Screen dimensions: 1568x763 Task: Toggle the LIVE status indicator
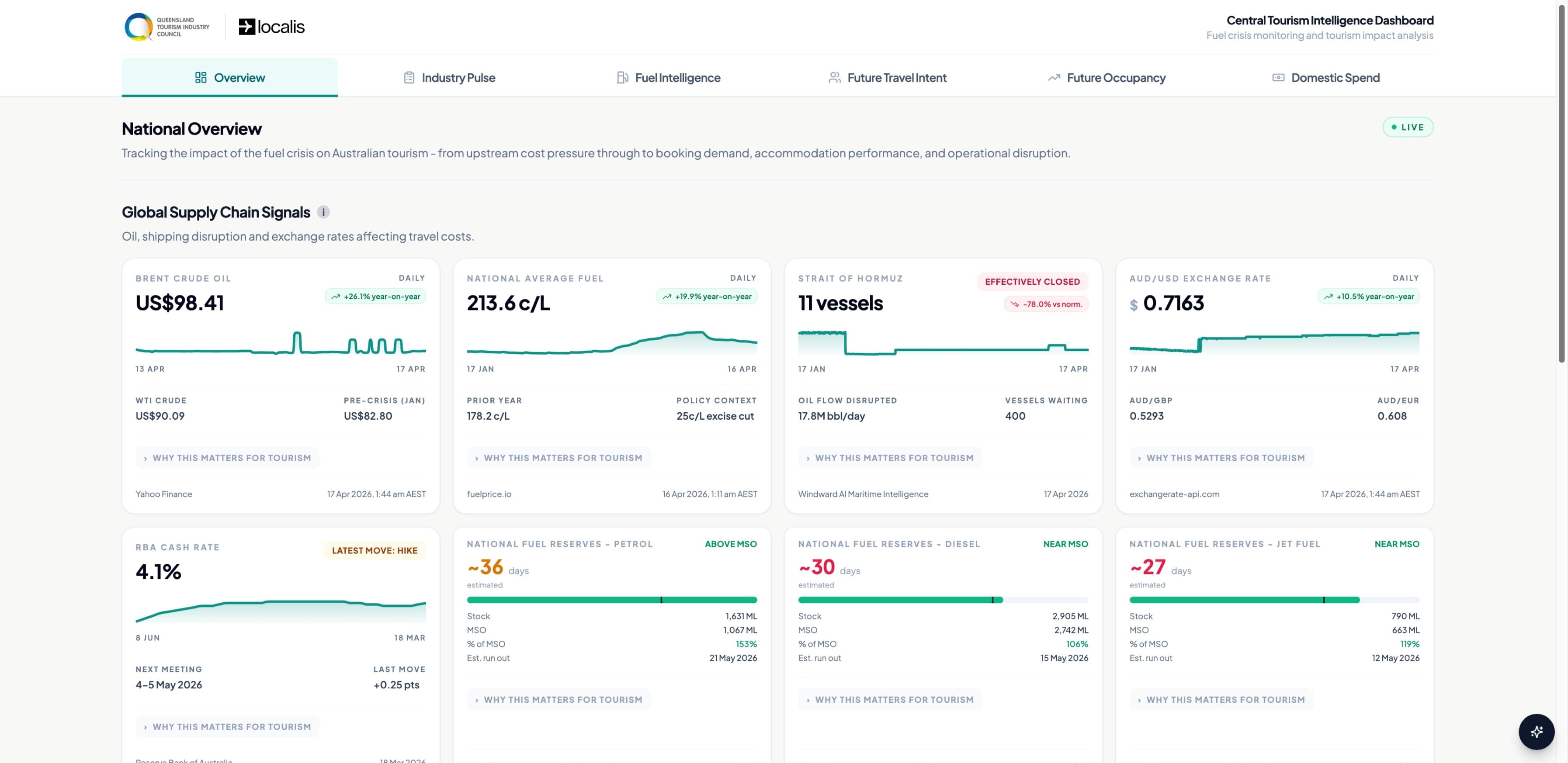pos(1408,127)
